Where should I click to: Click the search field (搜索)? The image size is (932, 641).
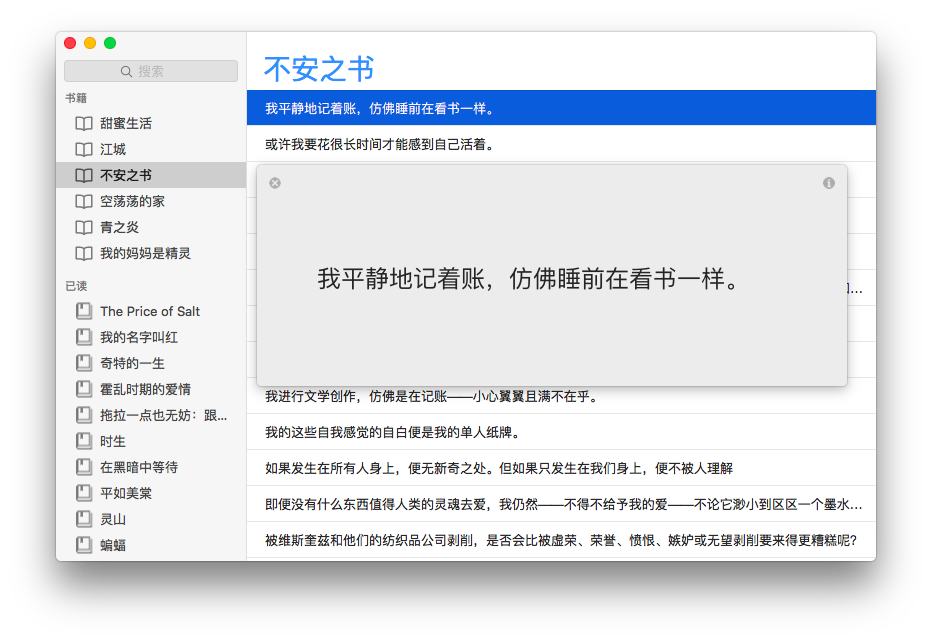pyautogui.click(x=151, y=71)
